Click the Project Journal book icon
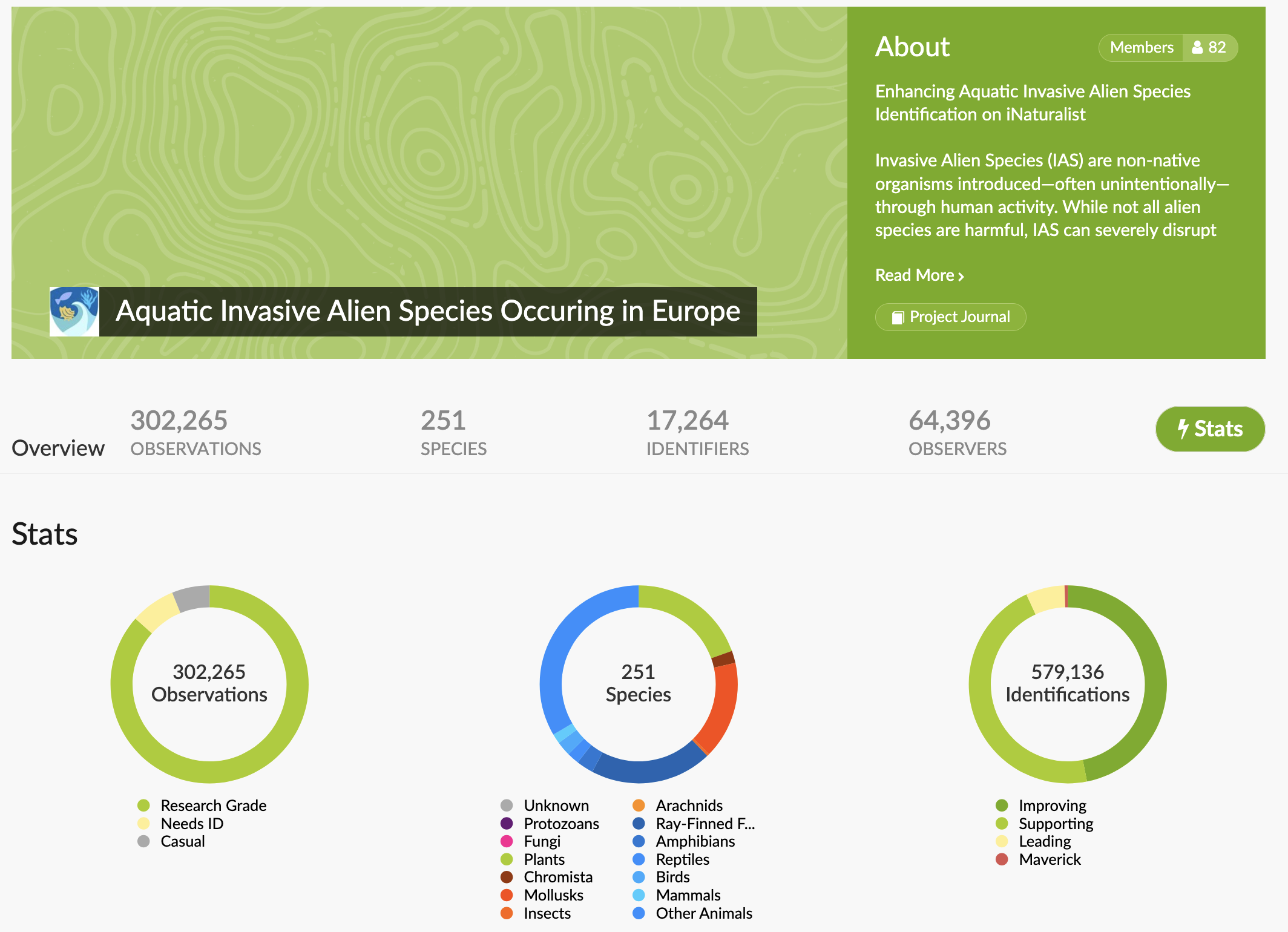Screen dimensions: 1288x932 coord(898,317)
